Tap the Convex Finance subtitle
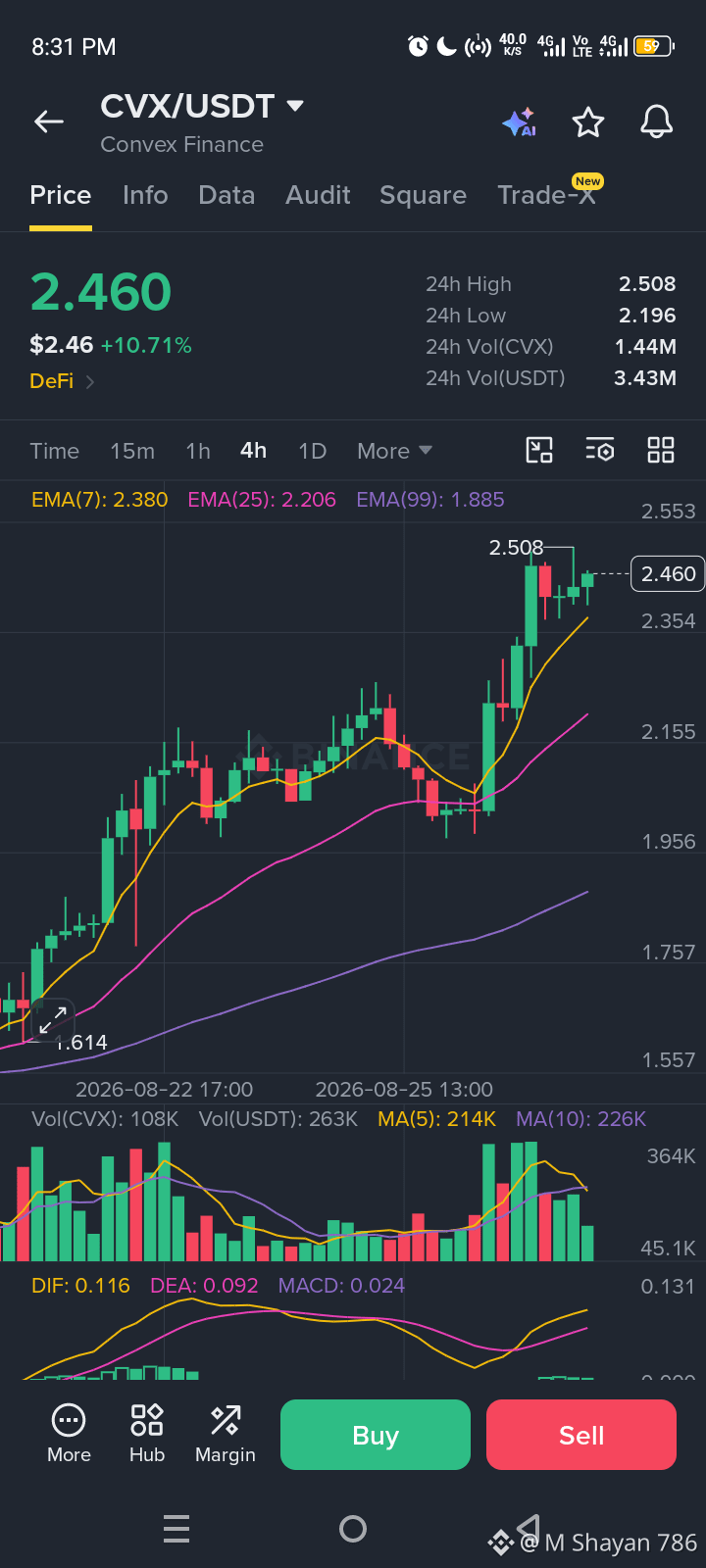This screenshot has width=706, height=1568. pos(181,145)
